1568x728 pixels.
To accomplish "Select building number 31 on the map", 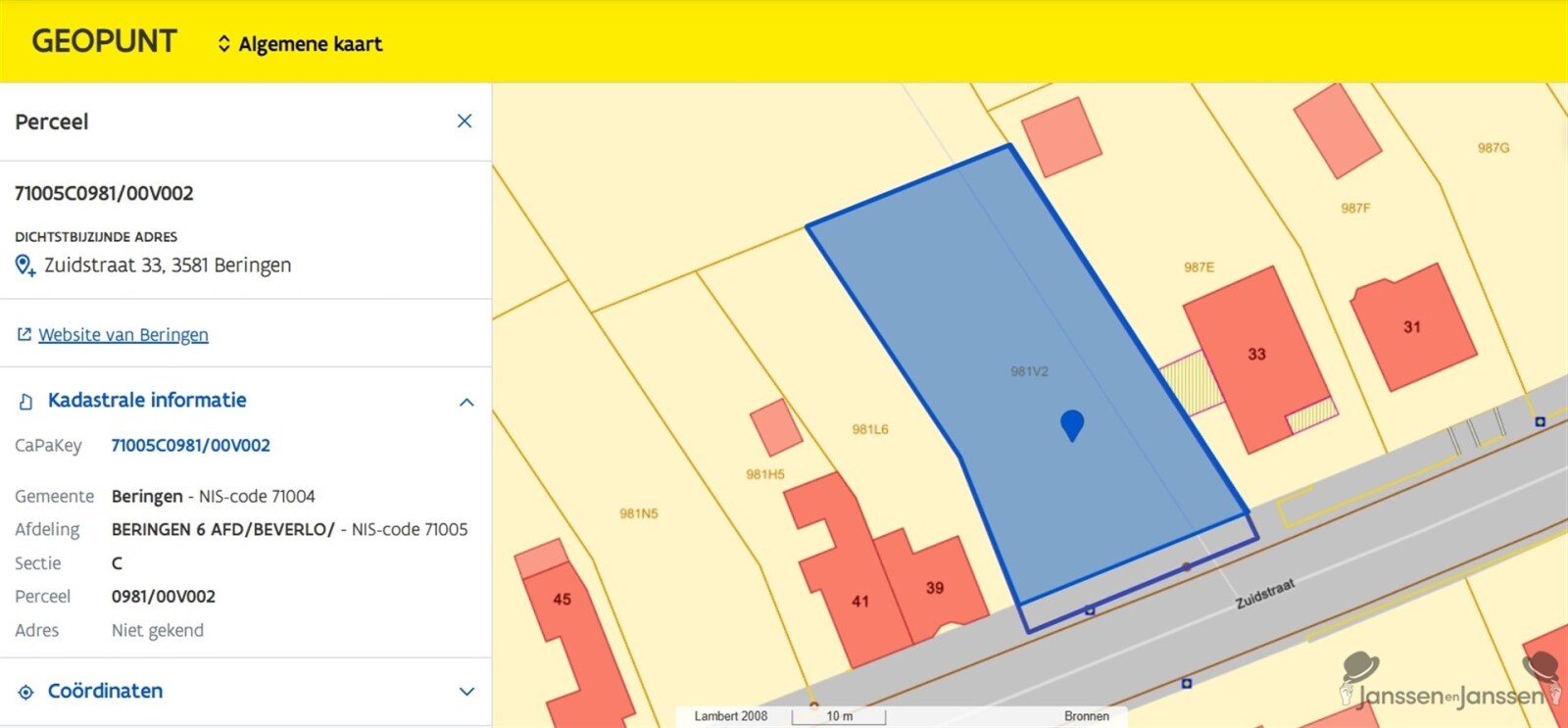I will 1412,327.
